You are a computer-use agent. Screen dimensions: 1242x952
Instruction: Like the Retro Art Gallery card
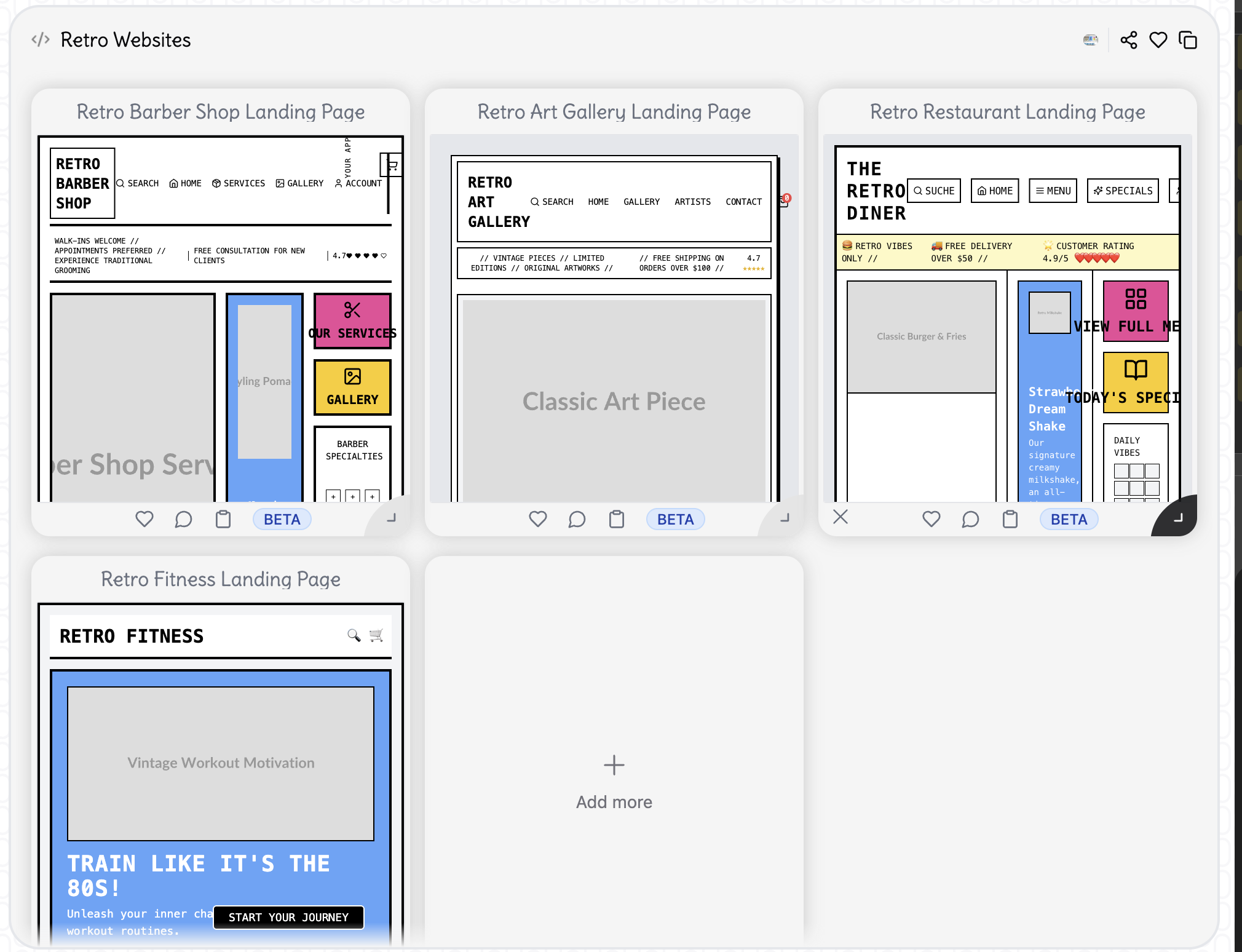[x=538, y=519]
